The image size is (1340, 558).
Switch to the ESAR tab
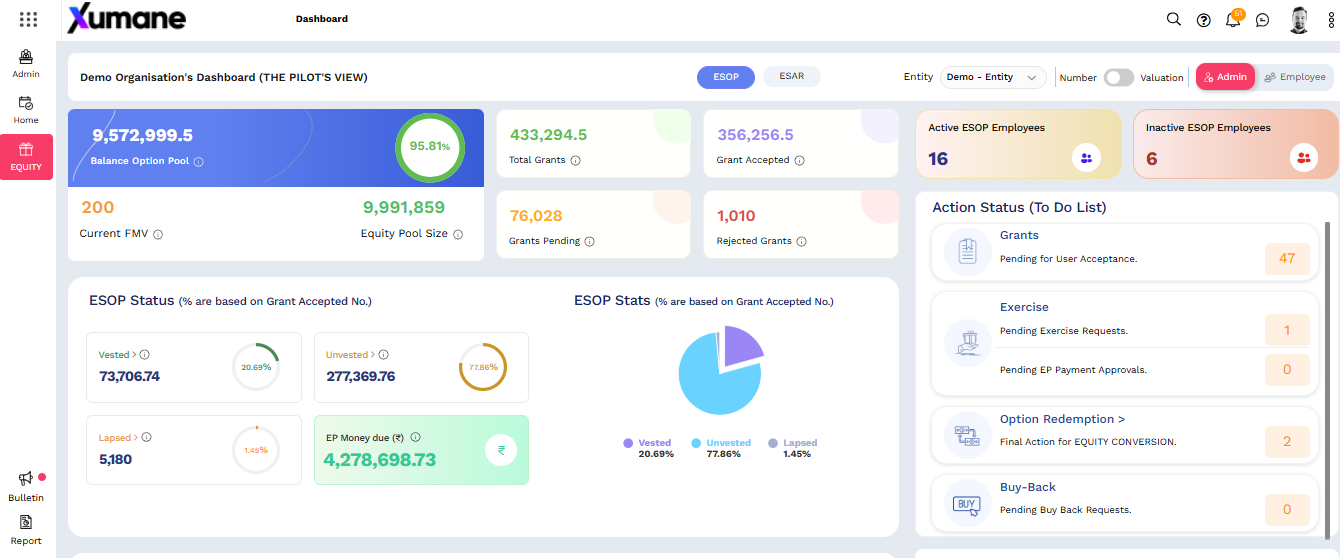791,76
